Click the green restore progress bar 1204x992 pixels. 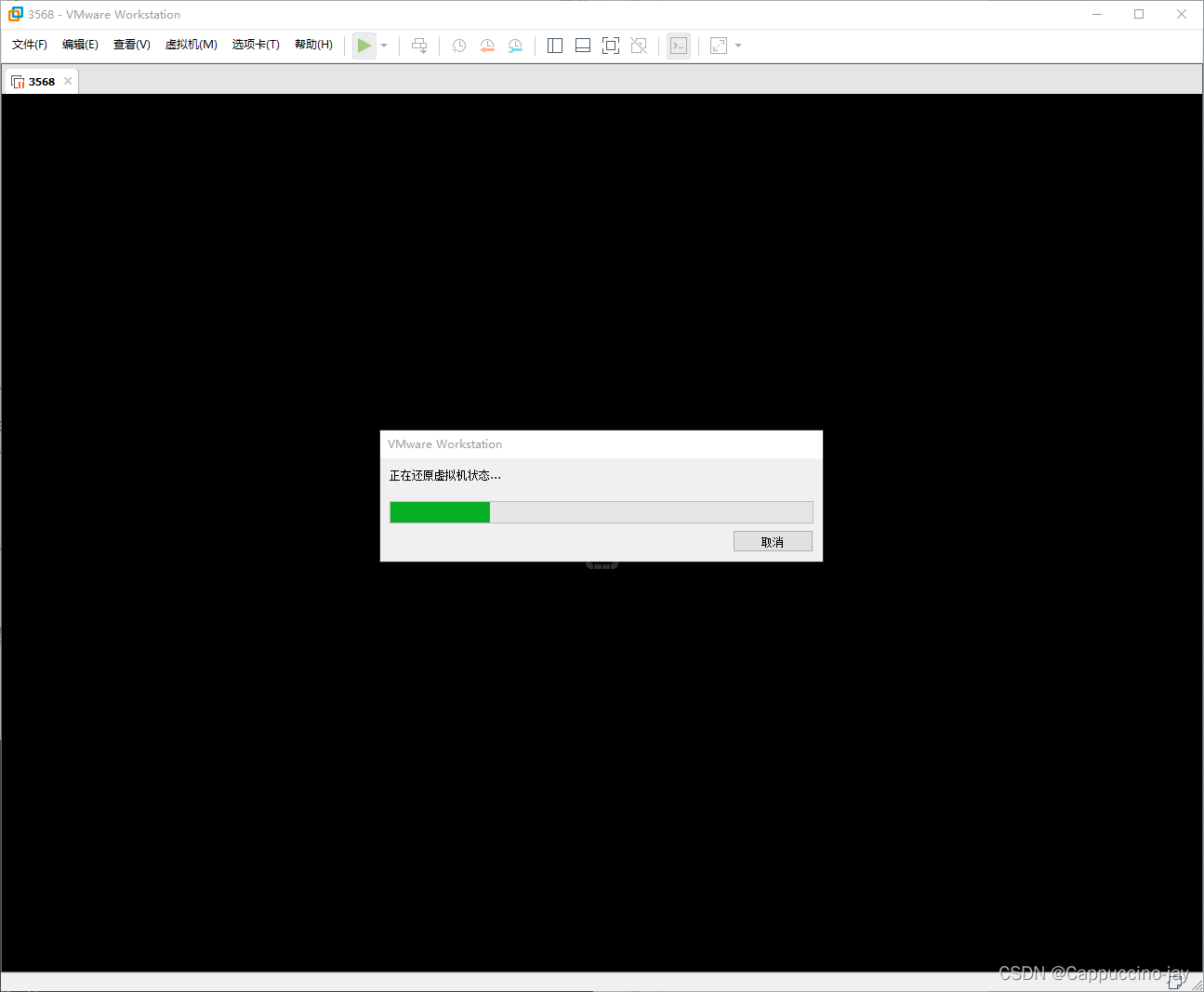602,512
